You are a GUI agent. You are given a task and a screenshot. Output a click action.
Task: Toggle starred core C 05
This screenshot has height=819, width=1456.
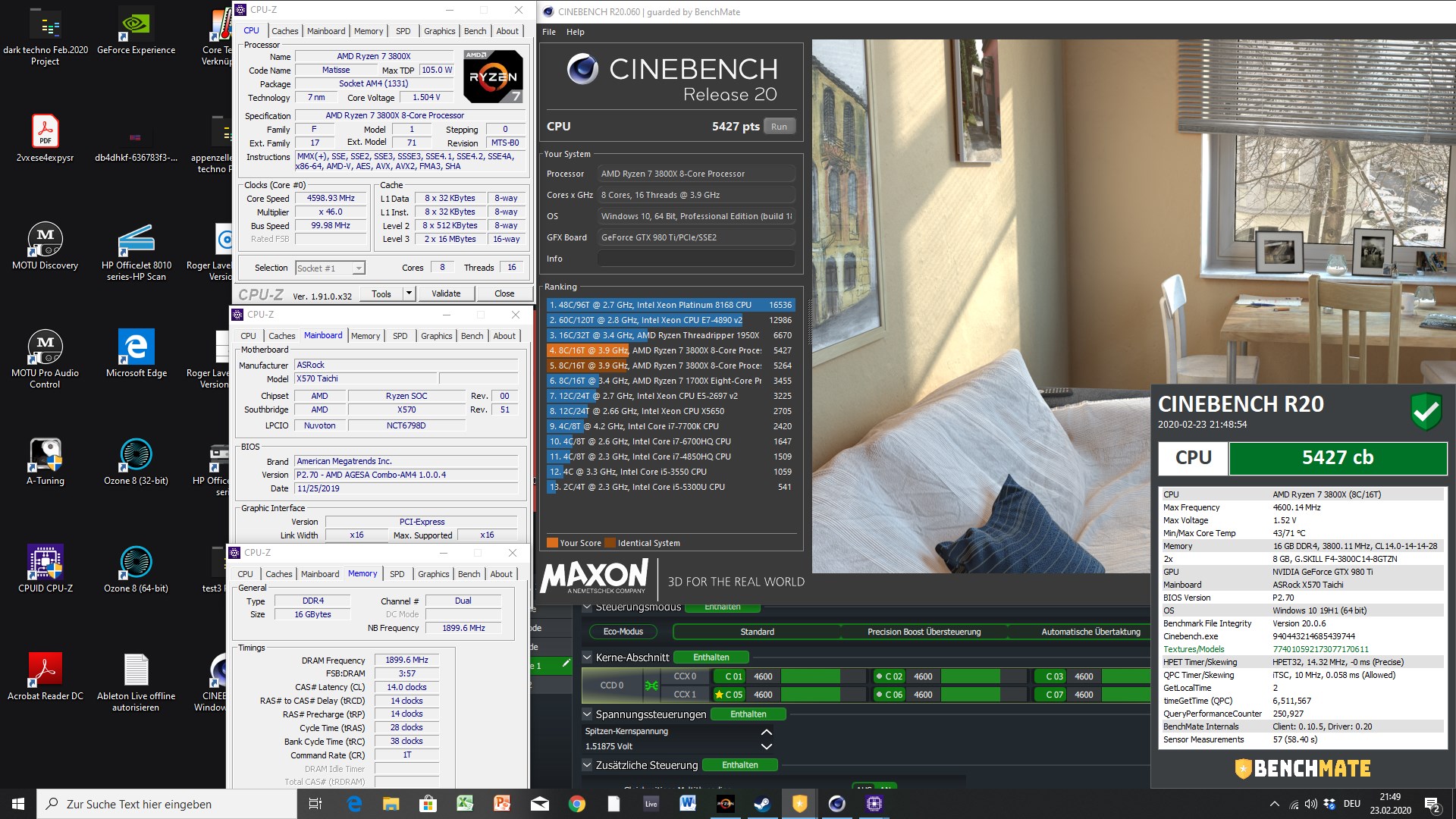pos(730,695)
